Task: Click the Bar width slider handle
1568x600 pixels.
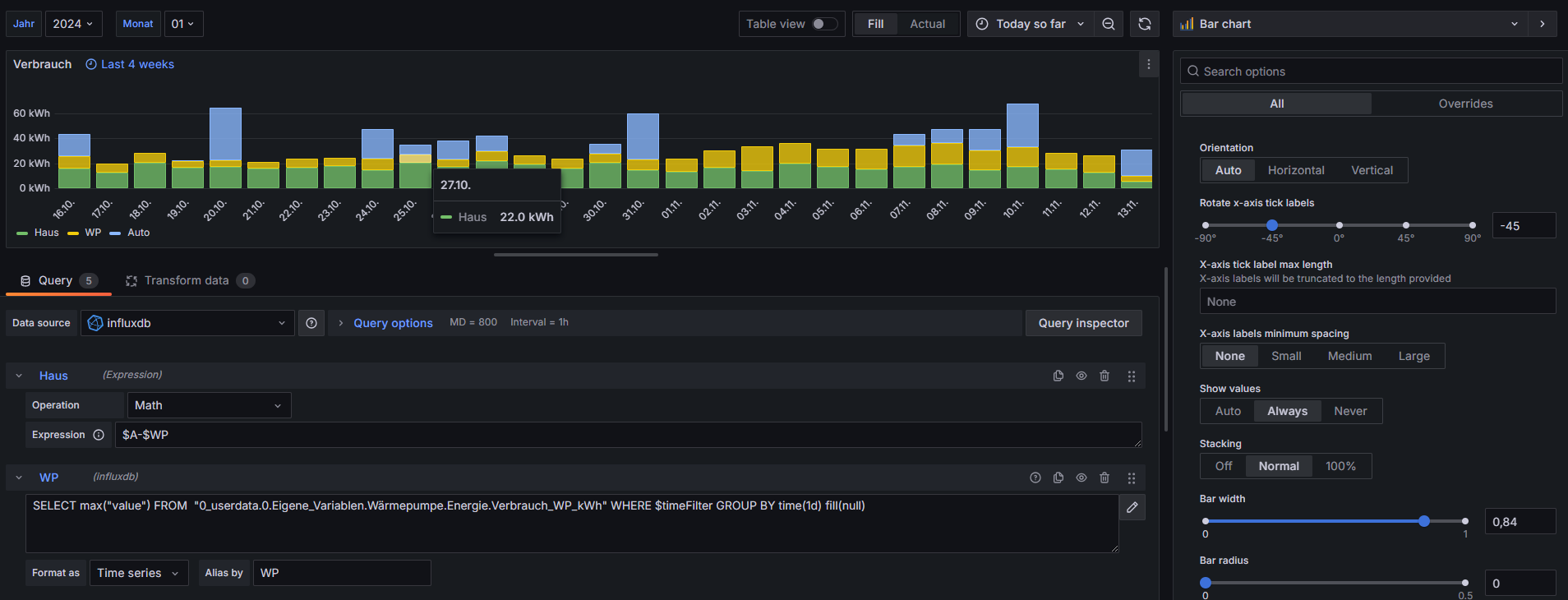Action: click(x=1424, y=521)
